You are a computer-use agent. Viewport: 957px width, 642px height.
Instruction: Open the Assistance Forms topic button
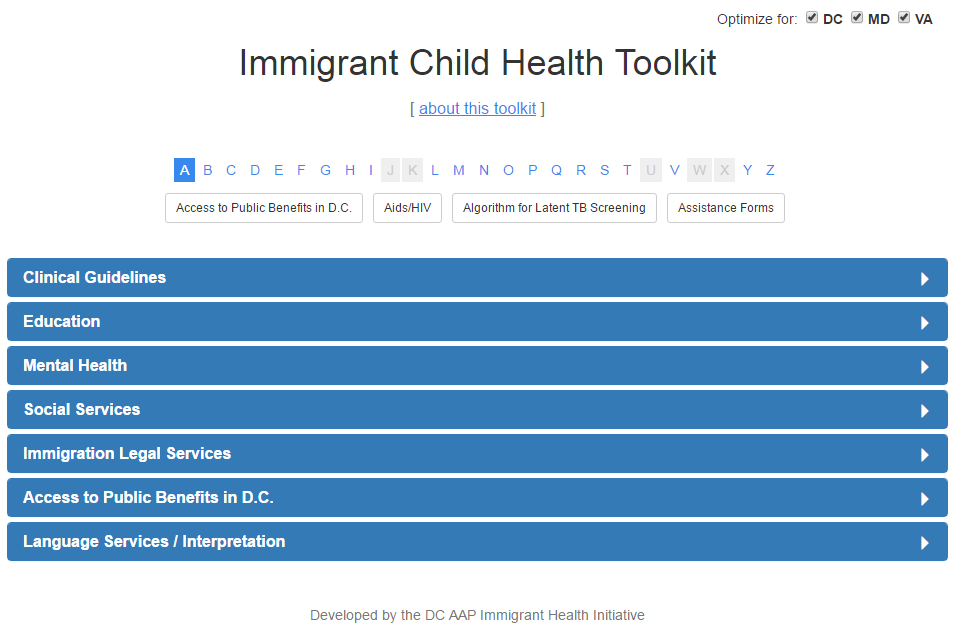726,208
